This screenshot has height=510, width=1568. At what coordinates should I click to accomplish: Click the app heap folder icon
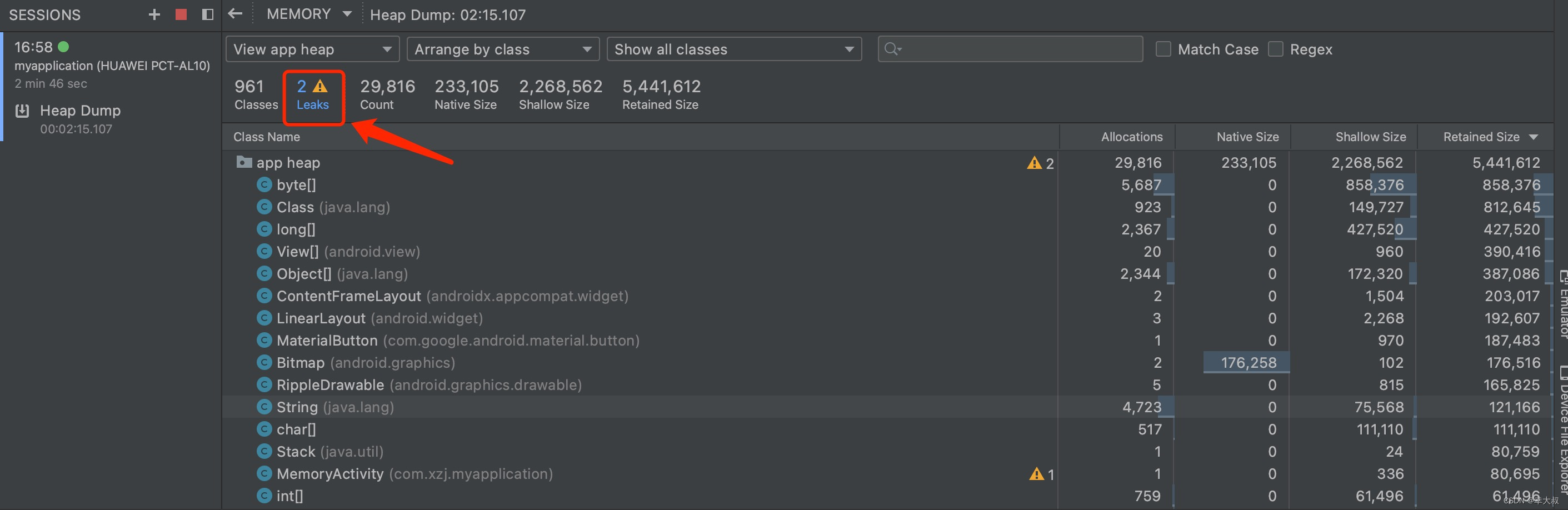click(244, 162)
